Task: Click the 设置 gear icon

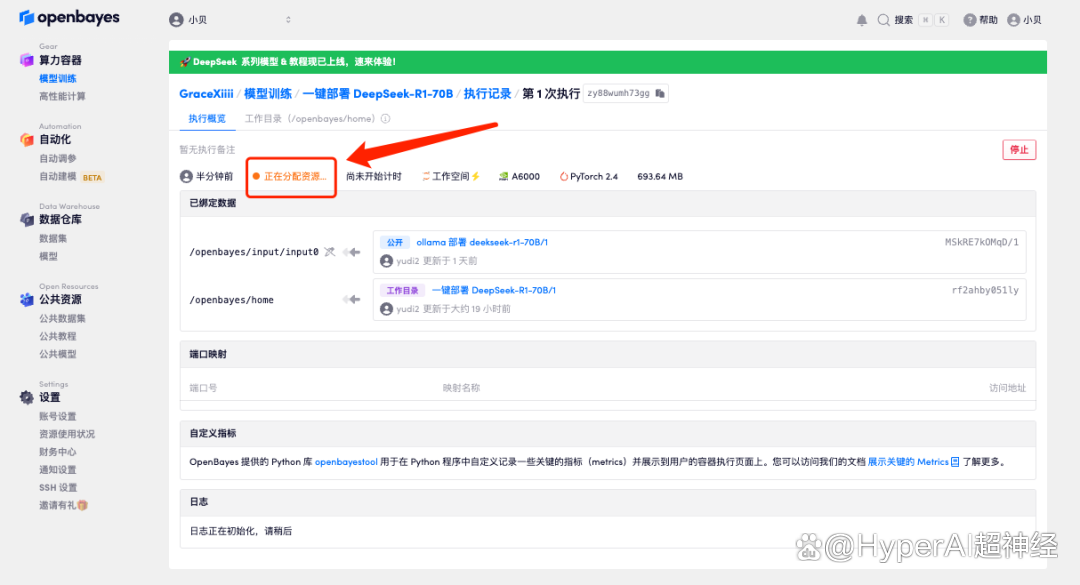Action: 27,397
